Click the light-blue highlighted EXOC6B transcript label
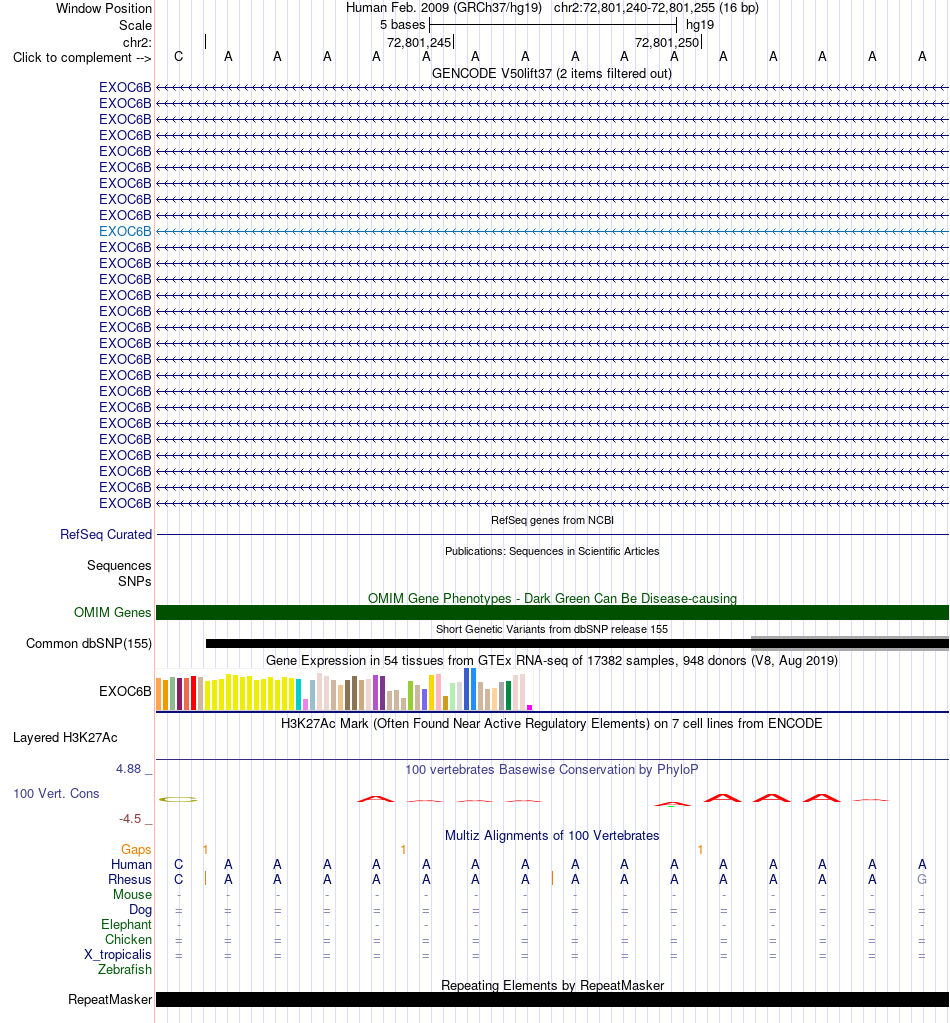950x1023 pixels. click(125, 232)
